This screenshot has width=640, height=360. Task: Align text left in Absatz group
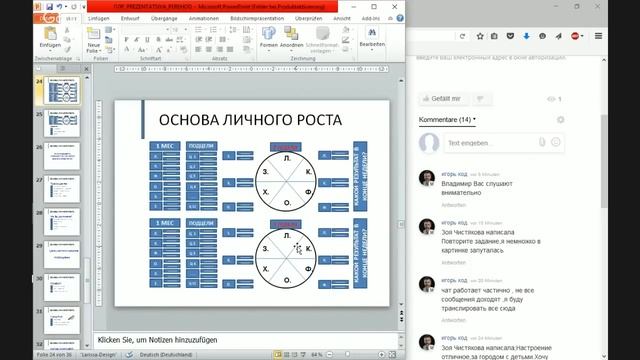point(198,49)
